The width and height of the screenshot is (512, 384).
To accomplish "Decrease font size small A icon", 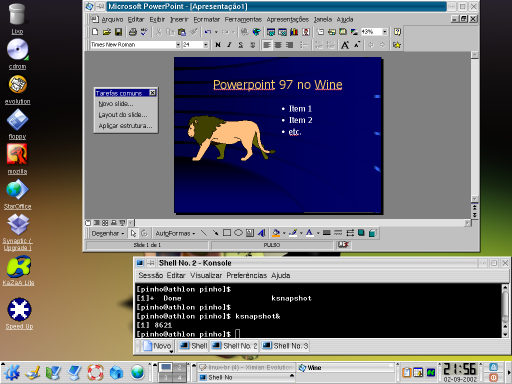I will (x=357, y=45).
